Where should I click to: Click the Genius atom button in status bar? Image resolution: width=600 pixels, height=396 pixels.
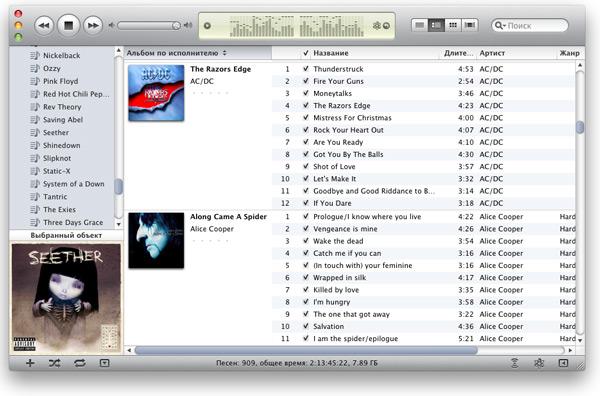pos(539,363)
